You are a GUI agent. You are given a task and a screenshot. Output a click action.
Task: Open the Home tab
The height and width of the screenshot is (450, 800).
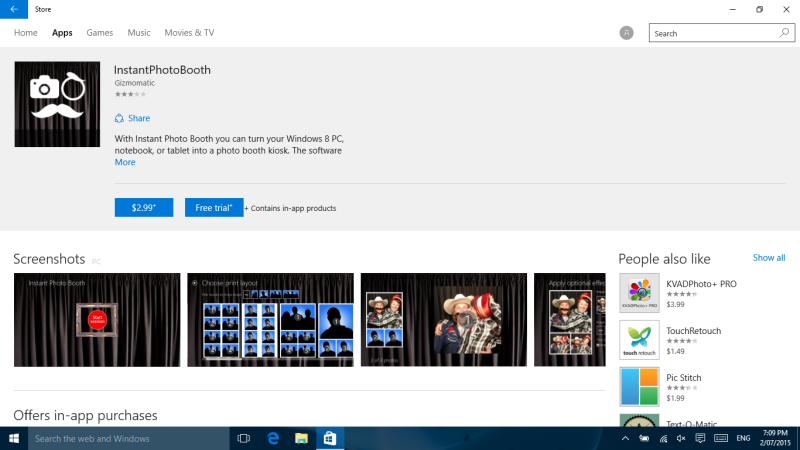pyautogui.click(x=26, y=33)
